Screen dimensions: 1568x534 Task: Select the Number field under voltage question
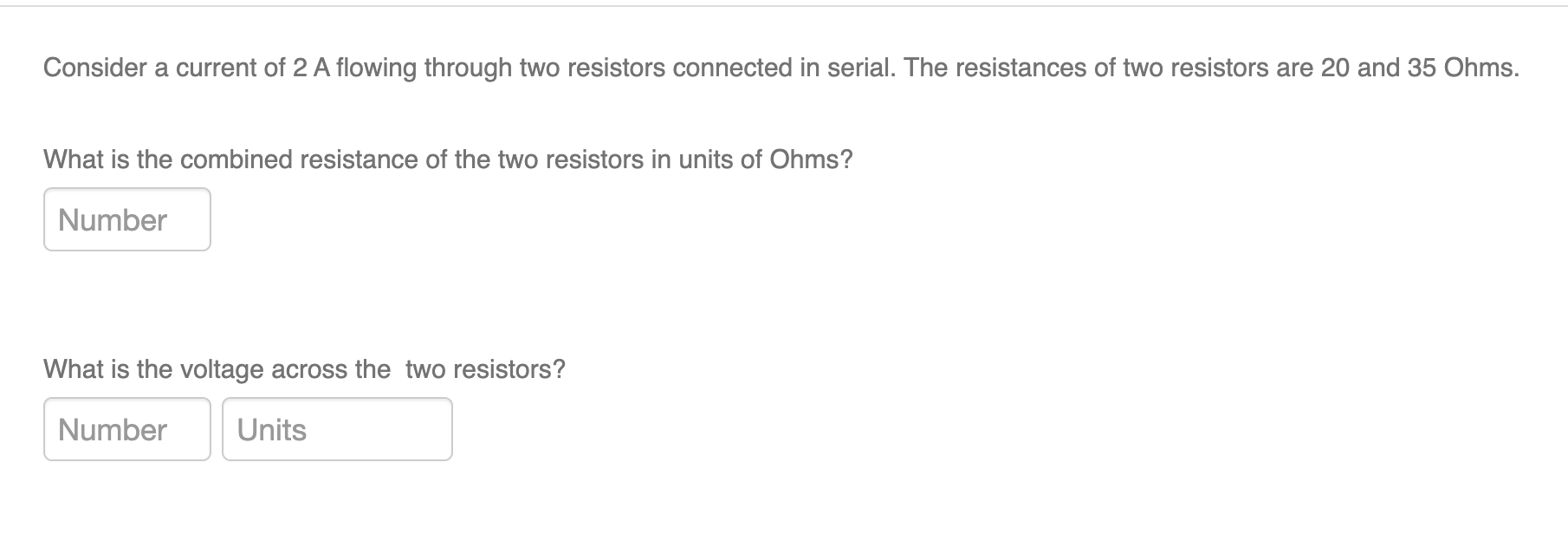(x=126, y=428)
